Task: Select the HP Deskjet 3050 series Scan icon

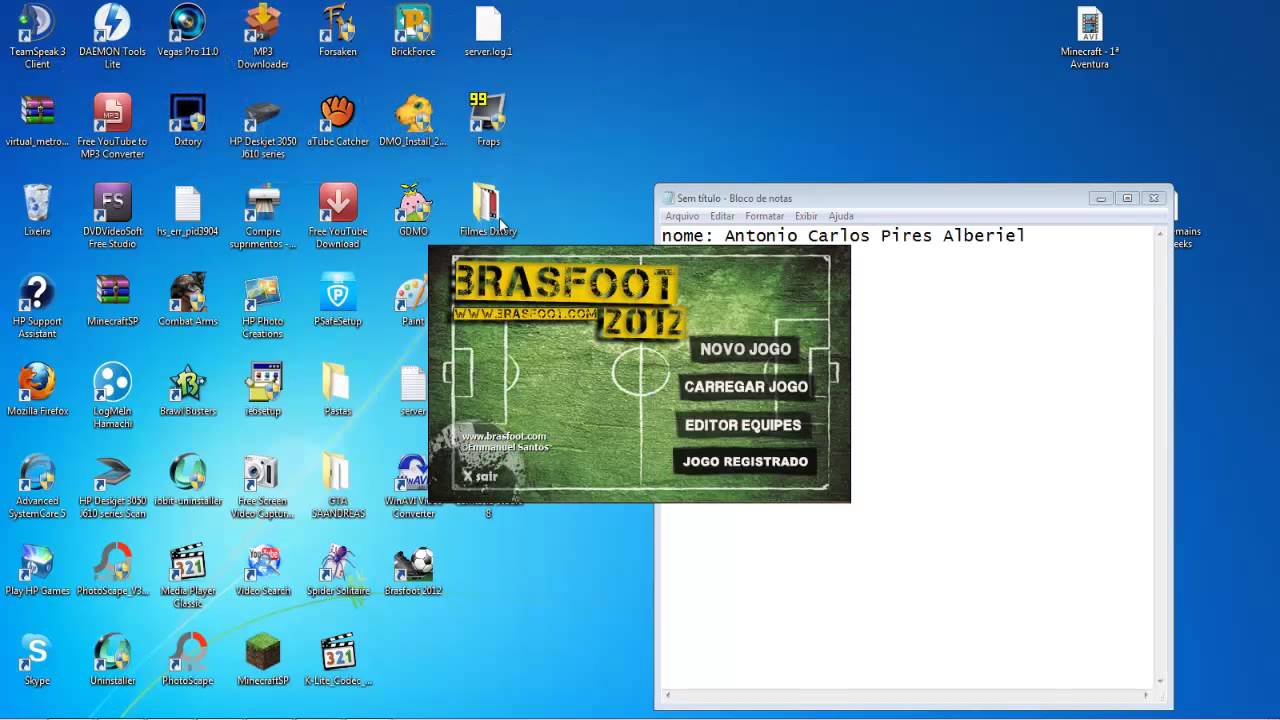Action: (112, 487)
